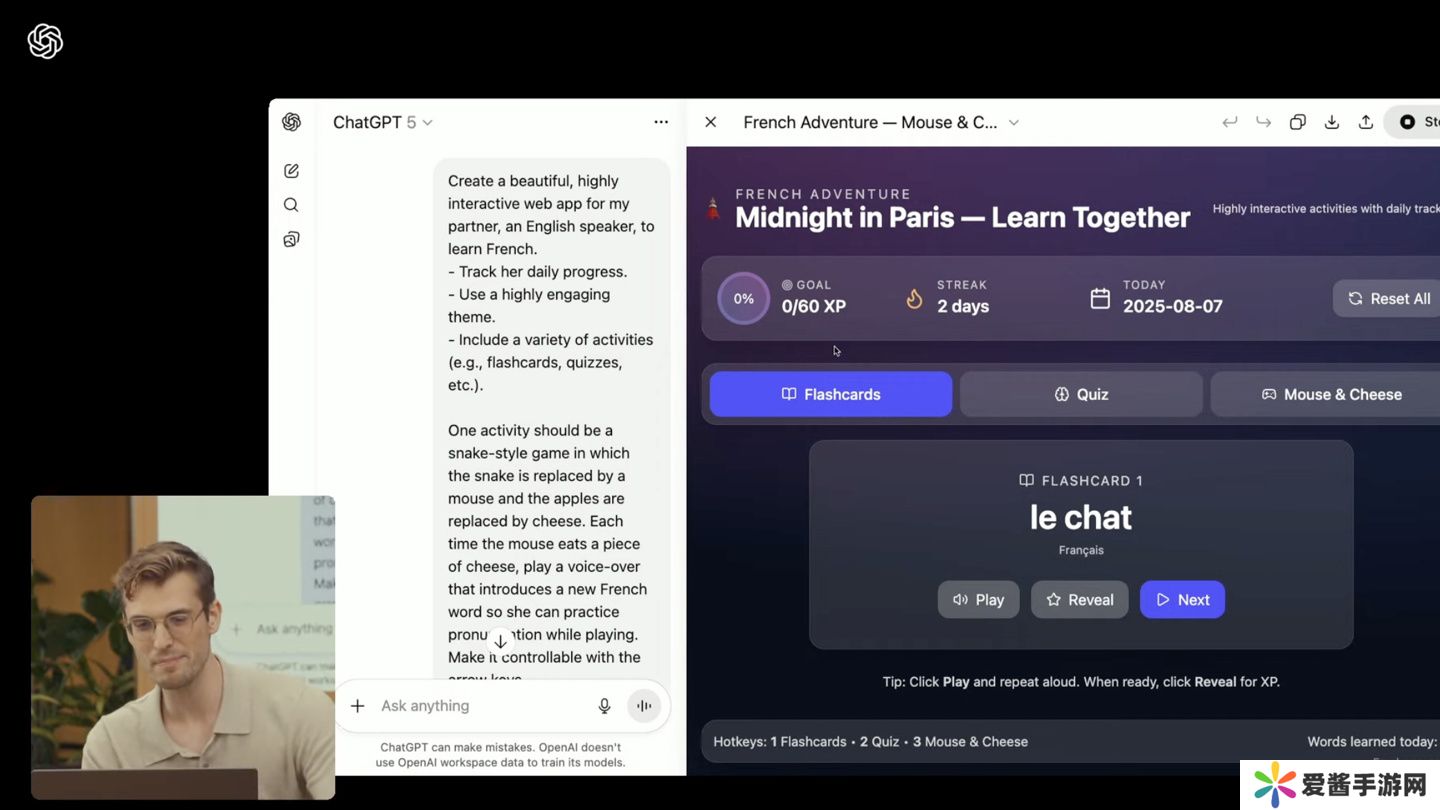Click the plus attach icon
This screenshot has width=1440, height=810.
pos(357,706)
